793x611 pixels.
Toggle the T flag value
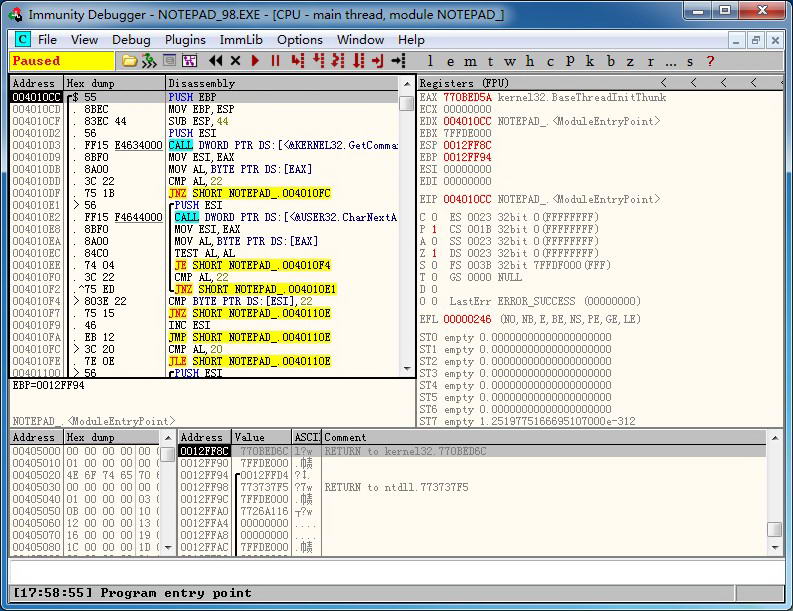click(x=434, y=277)
